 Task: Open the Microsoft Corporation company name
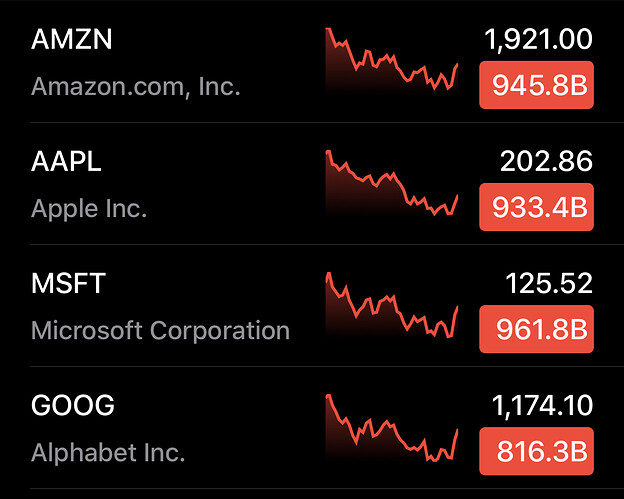click(x=160, y=331)
